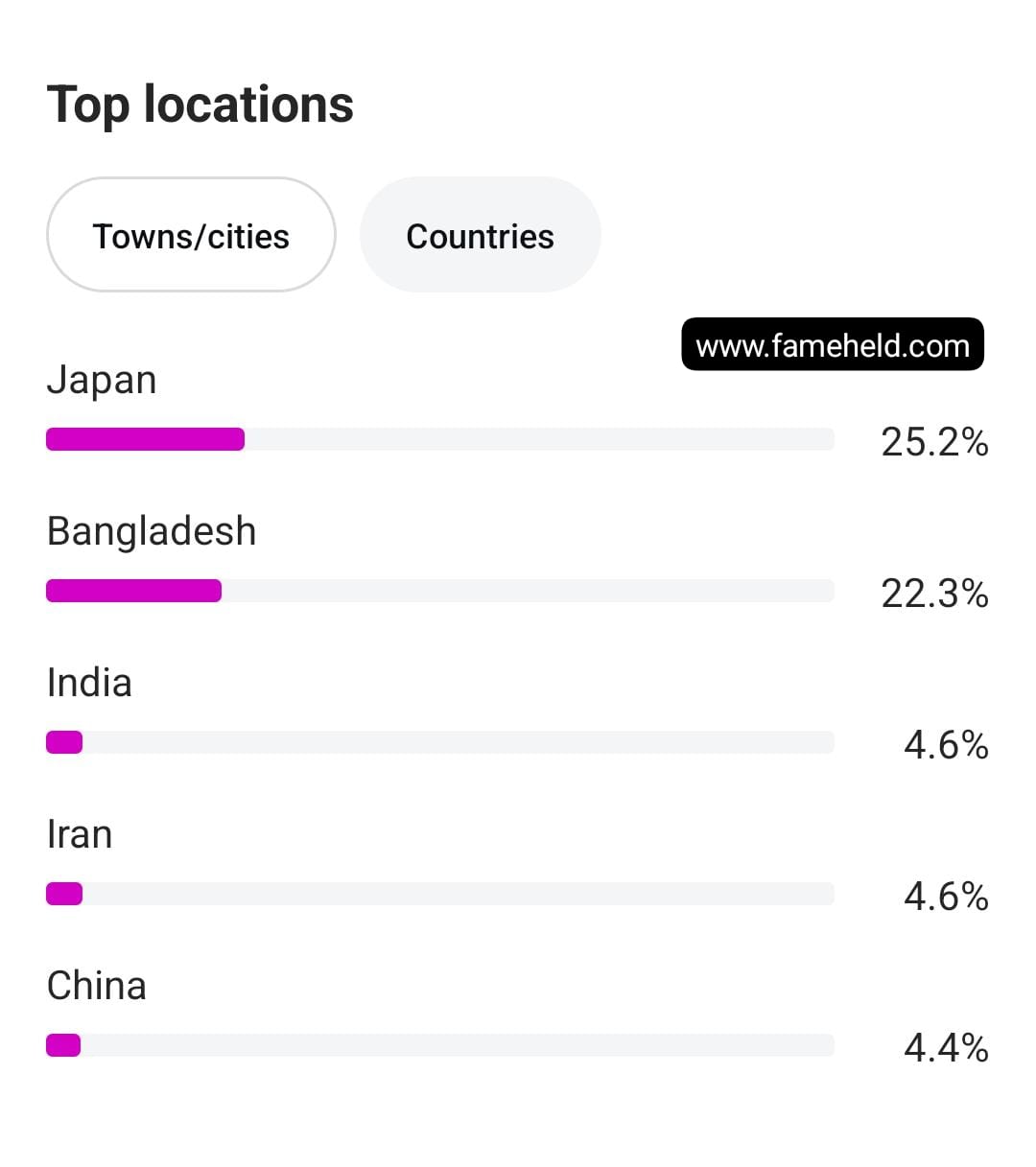Switch to the Towns/cities tab
Image resolution: width=1036 pixels, height=1167 pixels.
pos(191,235)
